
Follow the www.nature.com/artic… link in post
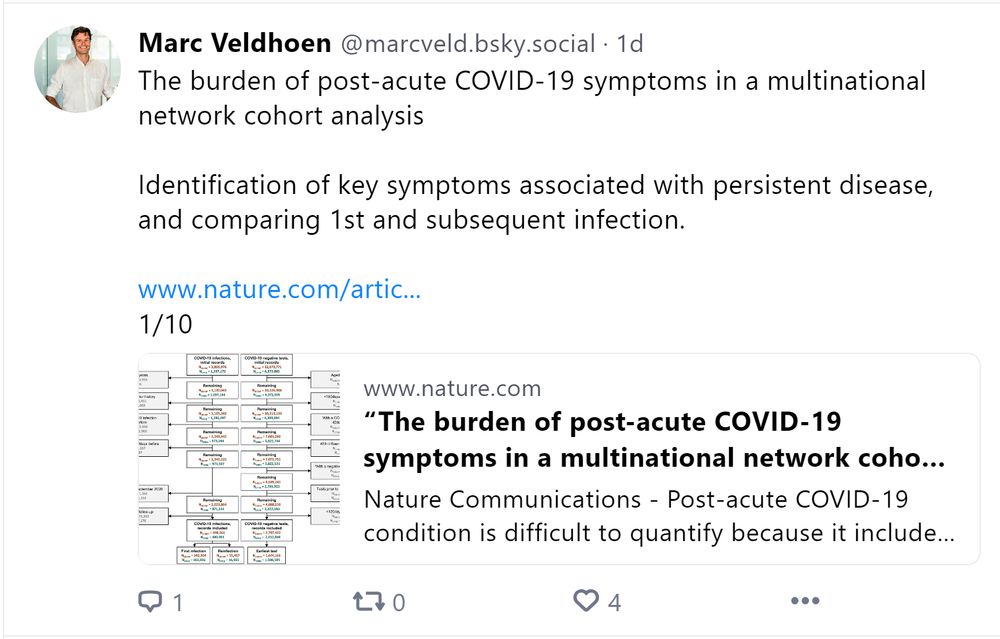(x=279, y=290)
